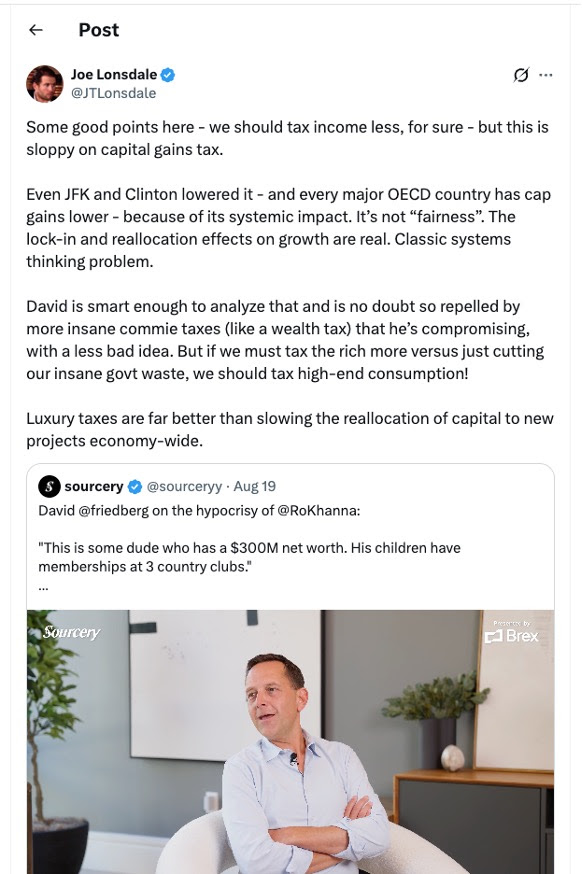582x874 pixels.
Task: Click Joe Lonsdale's blue verified badge
Action: [x=168, y=75]
